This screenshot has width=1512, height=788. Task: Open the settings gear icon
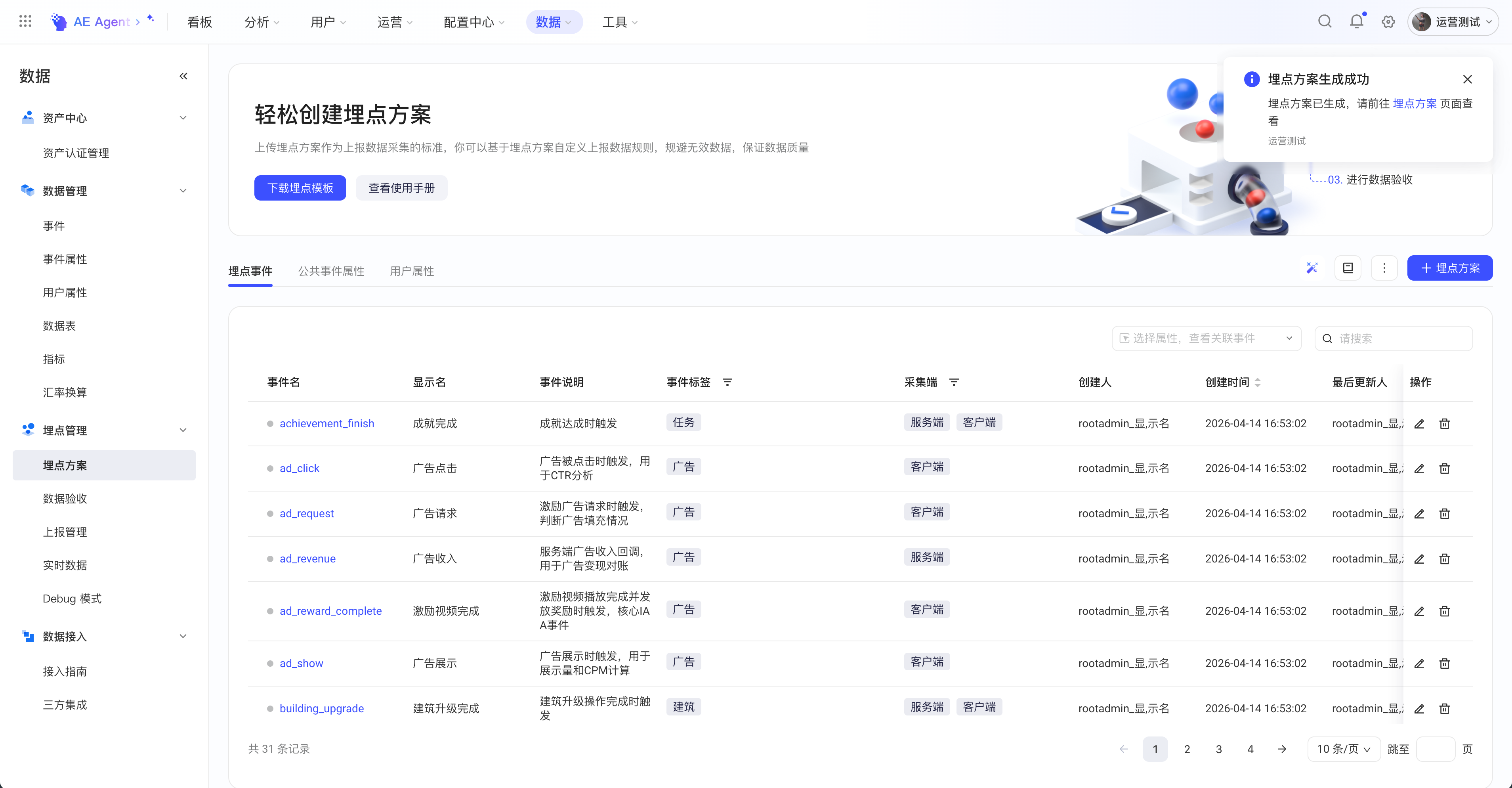[x=1388, y=22]
